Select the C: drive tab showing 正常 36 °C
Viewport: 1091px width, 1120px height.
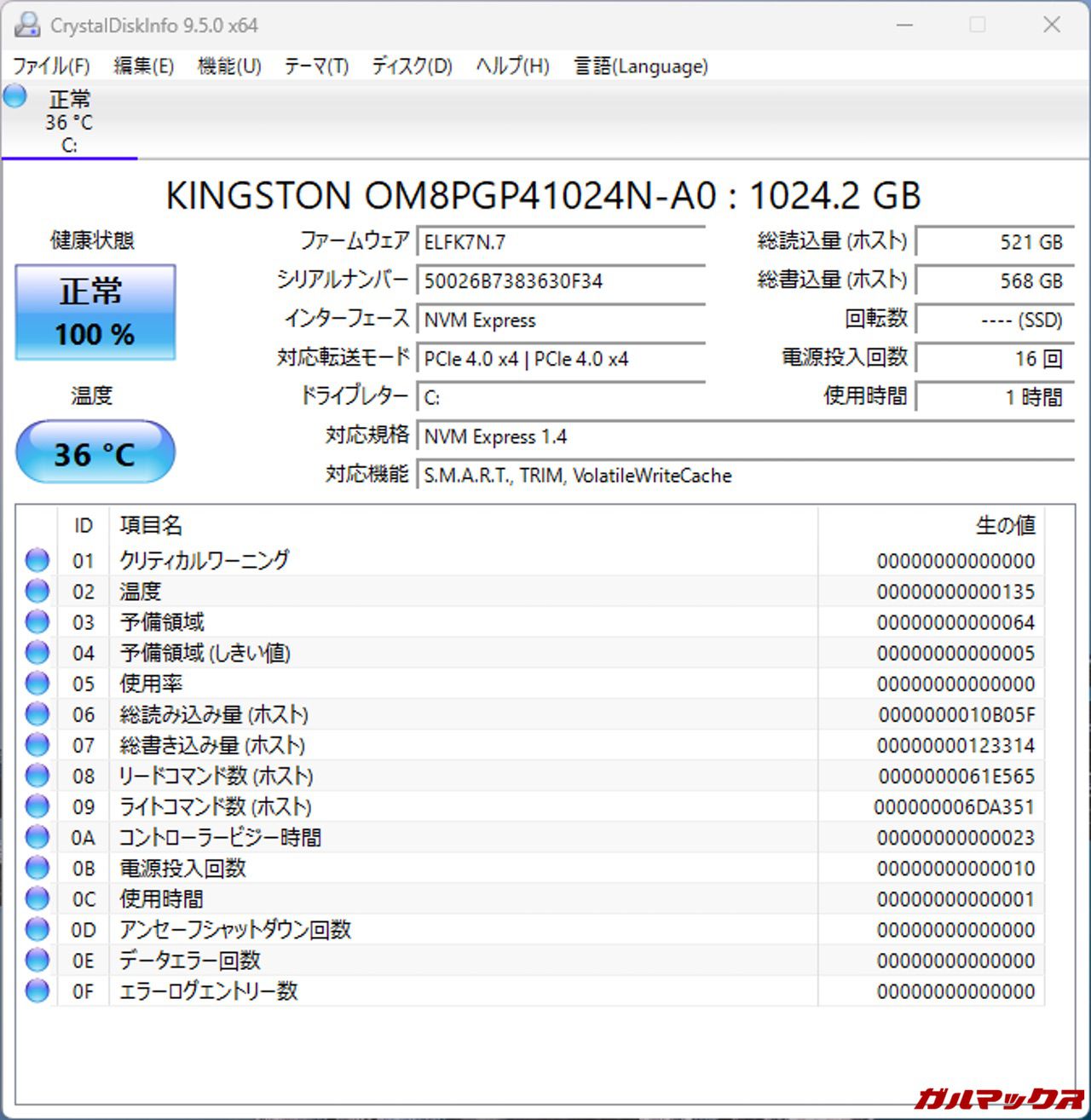pos(69,123)
